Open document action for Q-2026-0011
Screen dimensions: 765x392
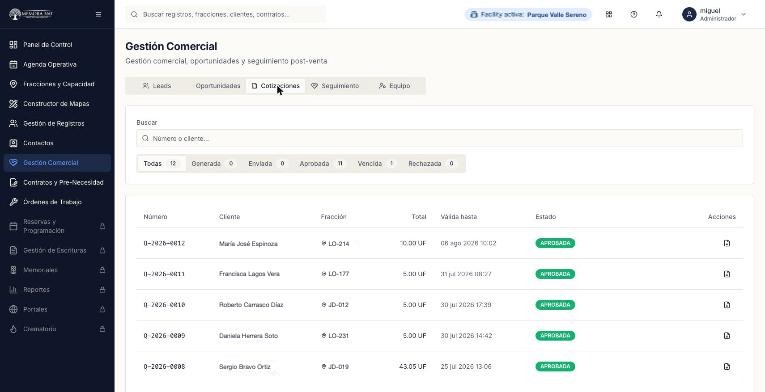click(727, 274)
